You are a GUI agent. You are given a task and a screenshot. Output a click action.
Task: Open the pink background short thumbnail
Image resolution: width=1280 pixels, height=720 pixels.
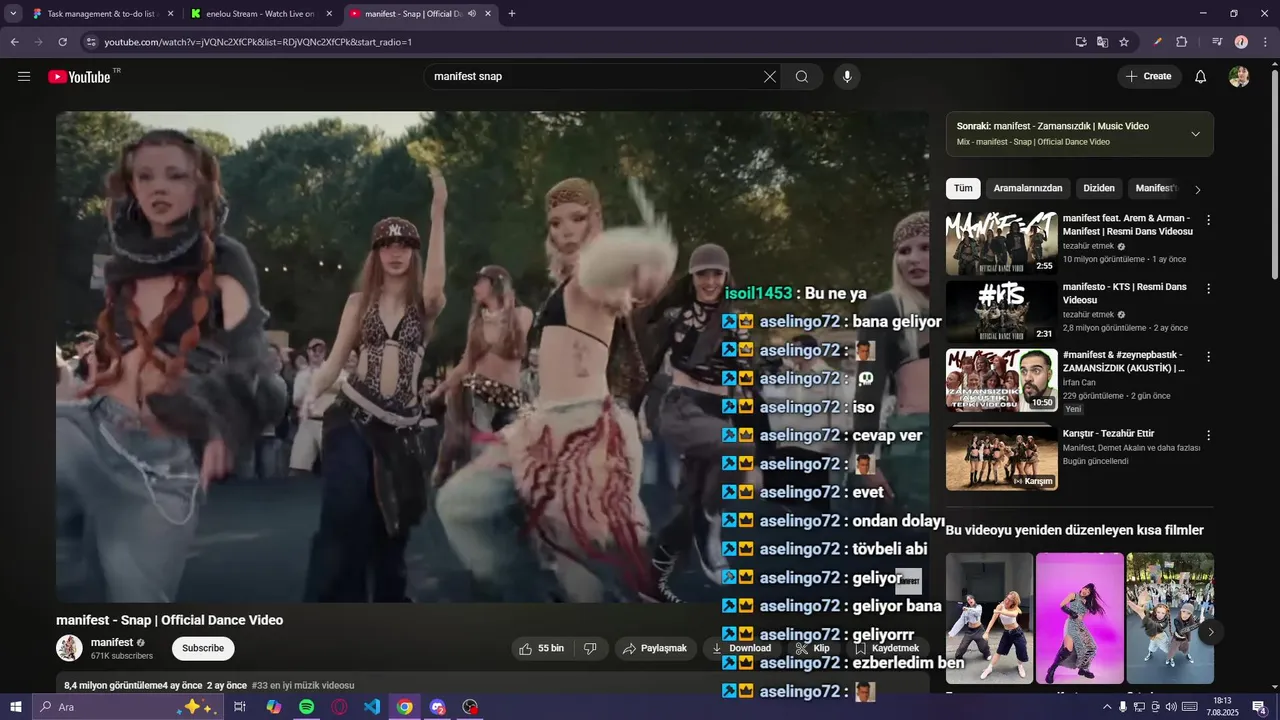pyautogui.click(x=1080, y=618)
